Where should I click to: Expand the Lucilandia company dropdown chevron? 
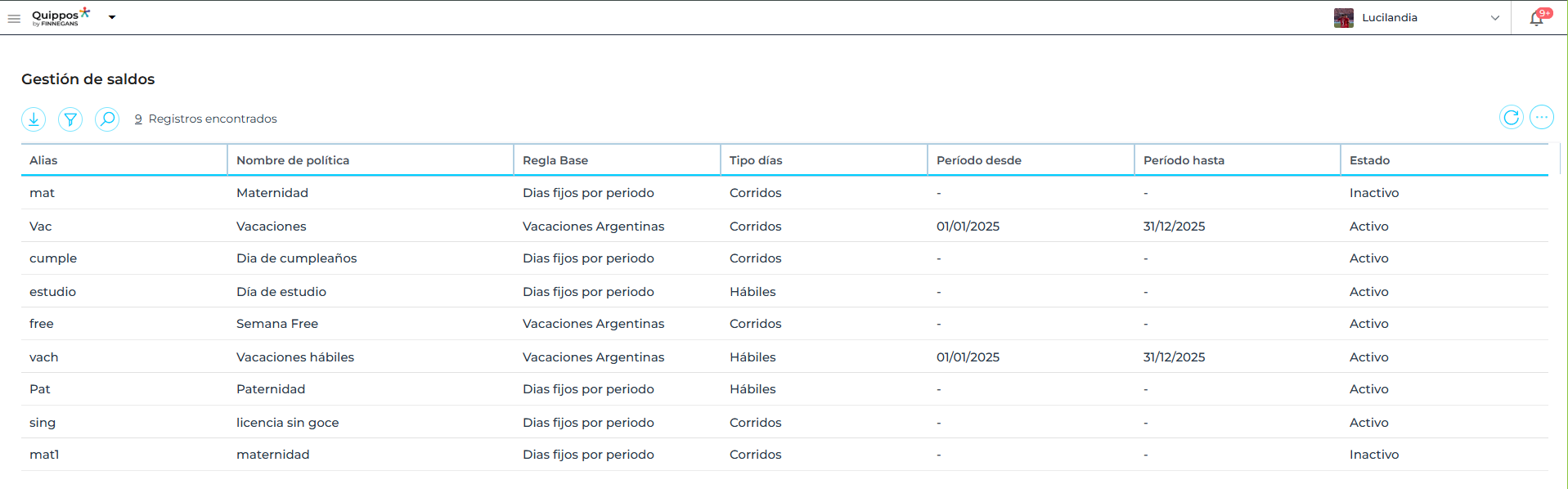[1494, 18]
